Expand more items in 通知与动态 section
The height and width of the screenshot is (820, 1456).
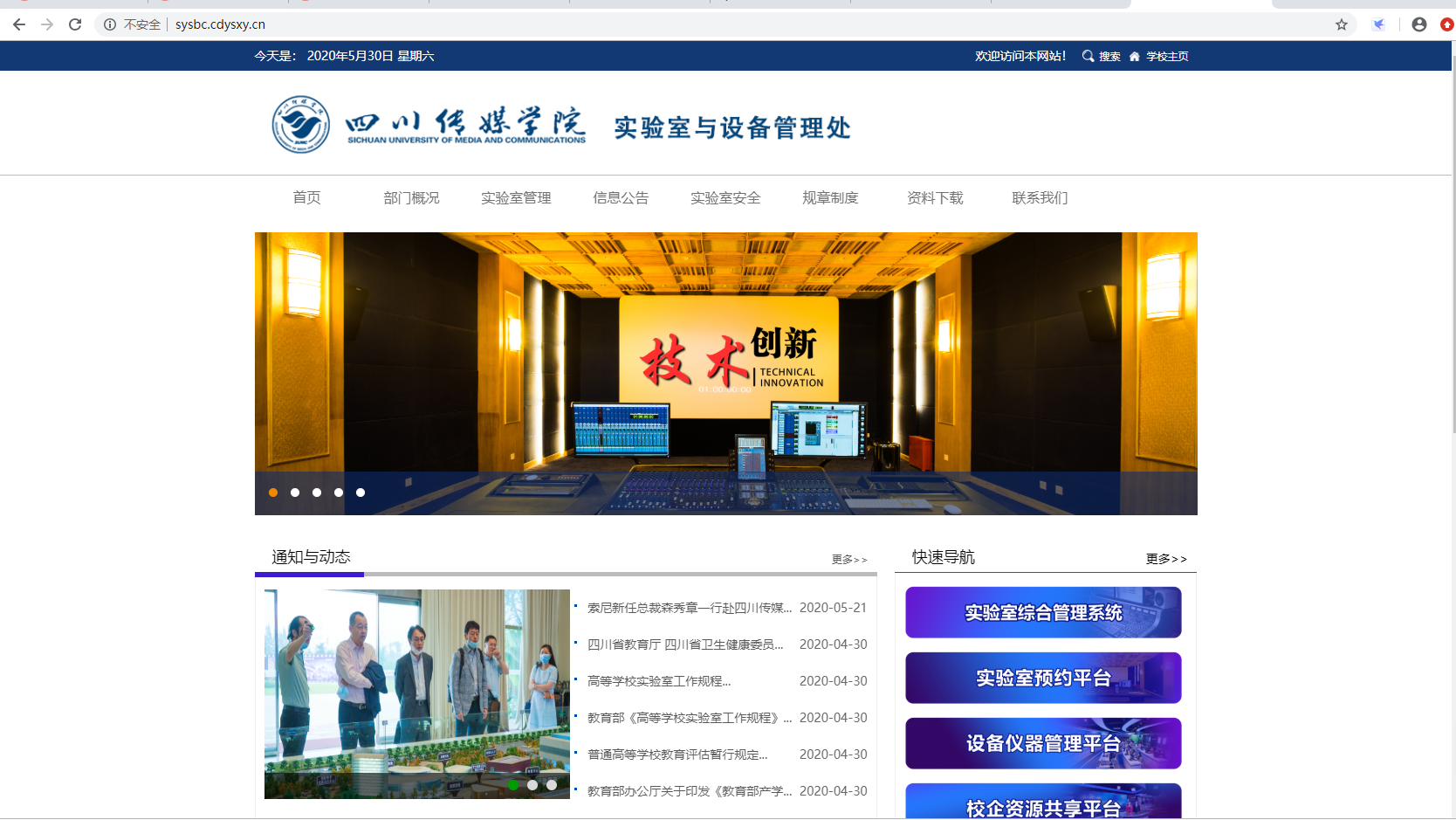tap(848, 559)
